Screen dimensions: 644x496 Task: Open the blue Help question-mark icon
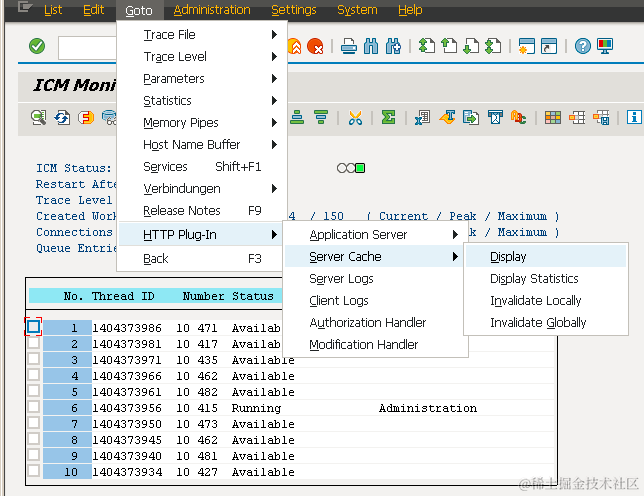point(582,46)
